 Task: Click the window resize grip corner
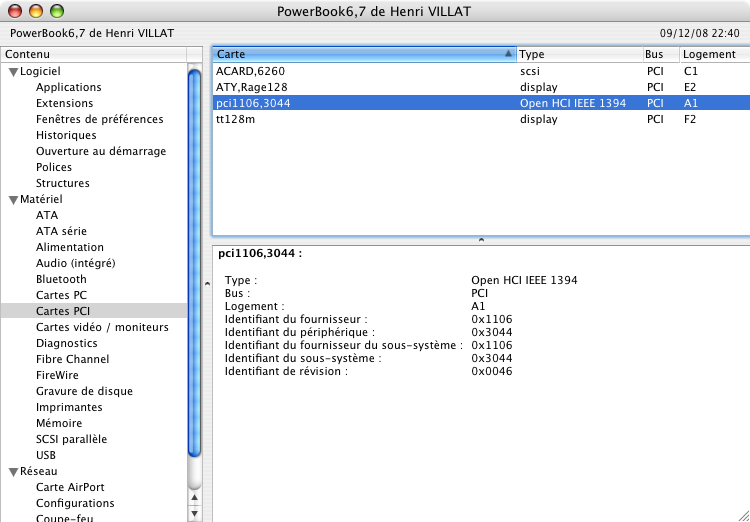[742, 514]
